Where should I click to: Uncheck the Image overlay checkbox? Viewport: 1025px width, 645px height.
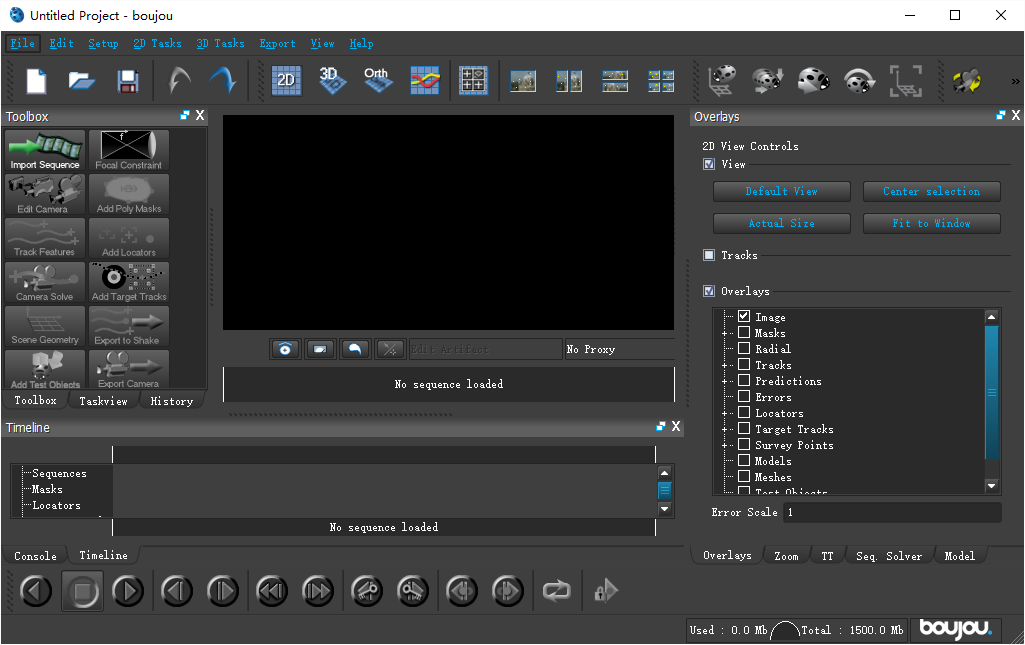pyautogui.click(x=744, y=316)
